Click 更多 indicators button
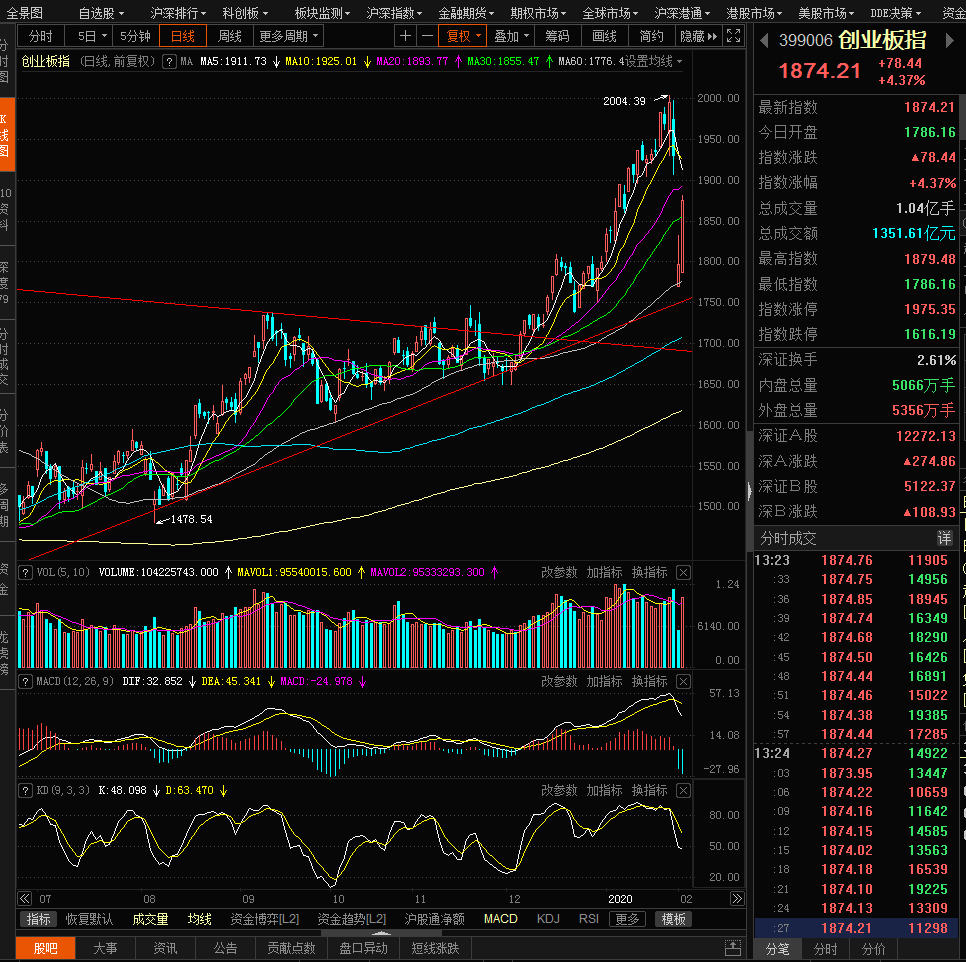Screen dimensions: 966x962 tap(627, 920)
